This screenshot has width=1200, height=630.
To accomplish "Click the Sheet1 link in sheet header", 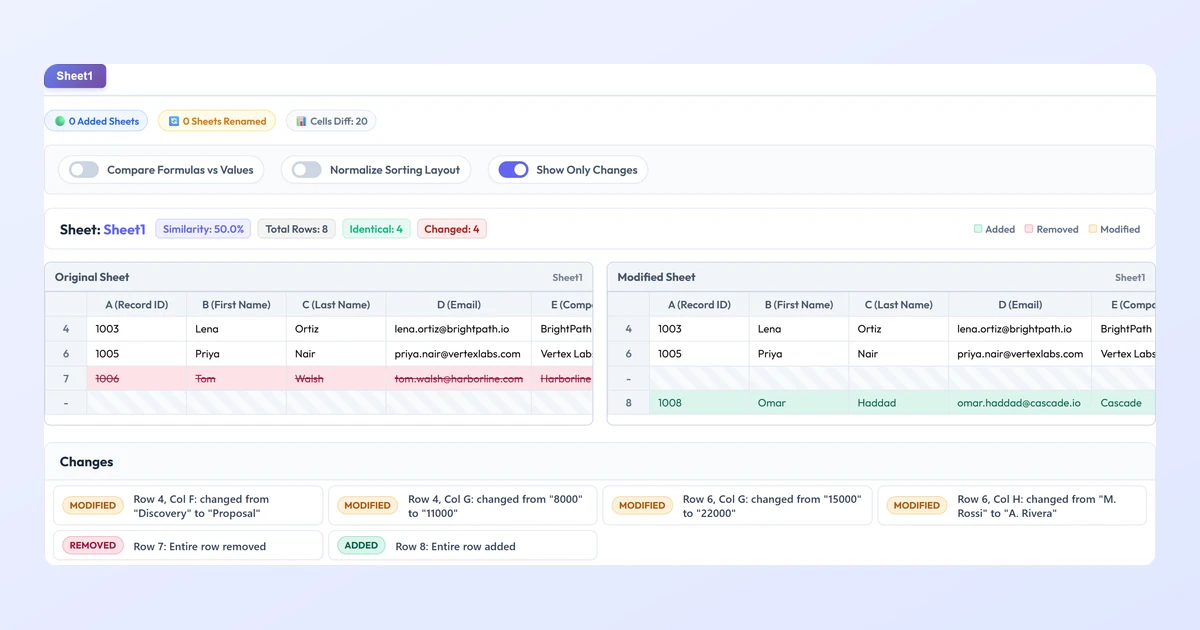I will pyautogui.click(x=124, y=229).
